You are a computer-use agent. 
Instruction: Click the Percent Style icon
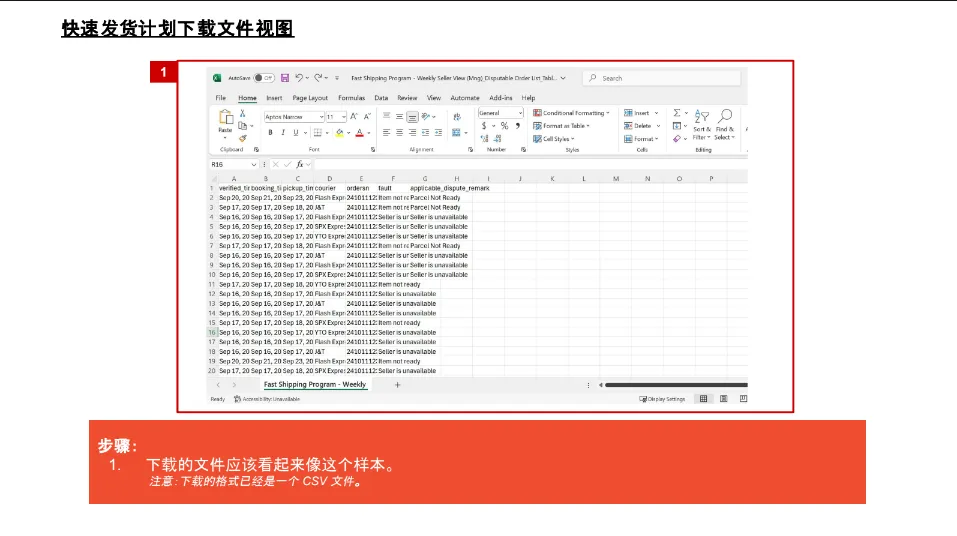[504, 126]
